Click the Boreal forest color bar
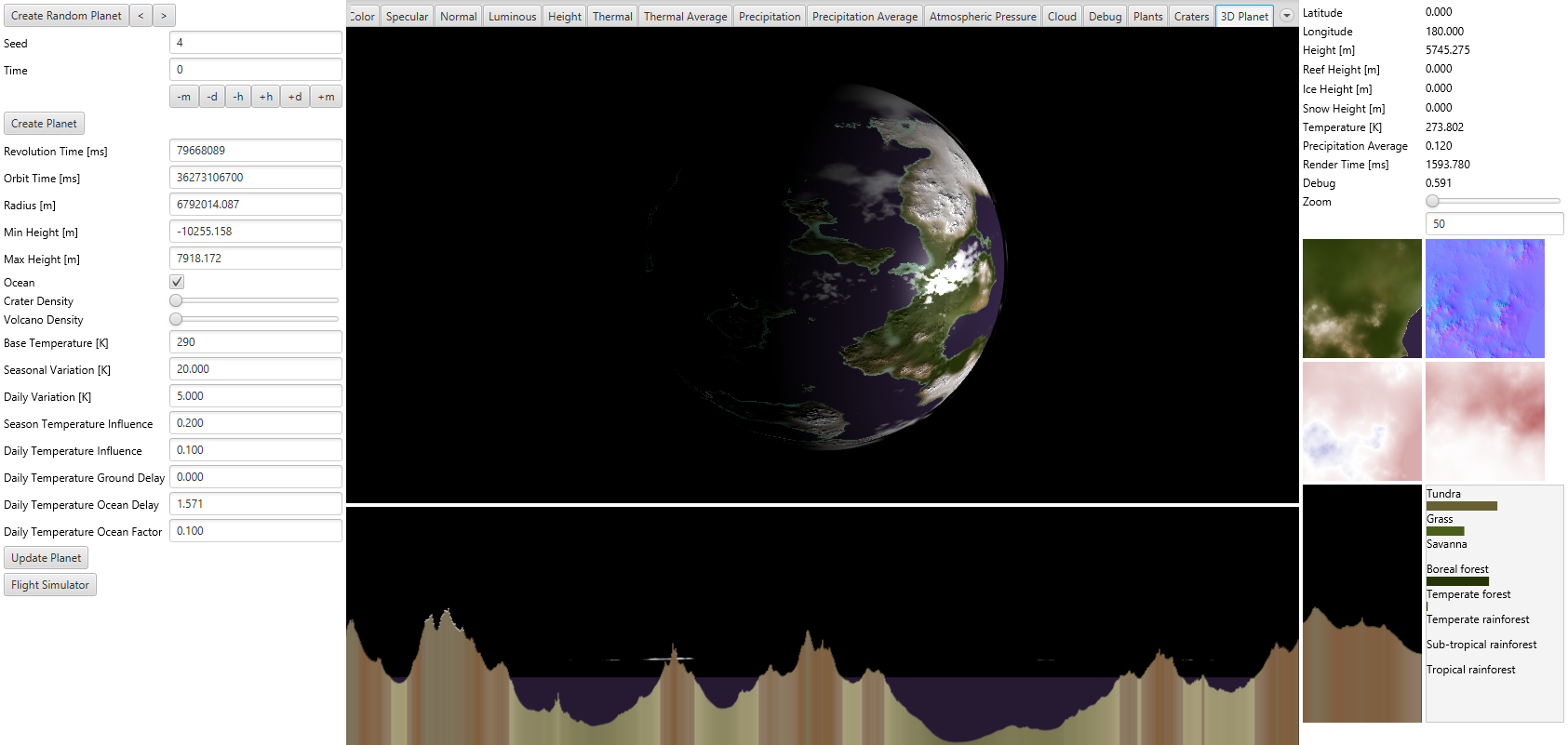Viewport: 1568px width, 745px height. [x=1457, y=581]
